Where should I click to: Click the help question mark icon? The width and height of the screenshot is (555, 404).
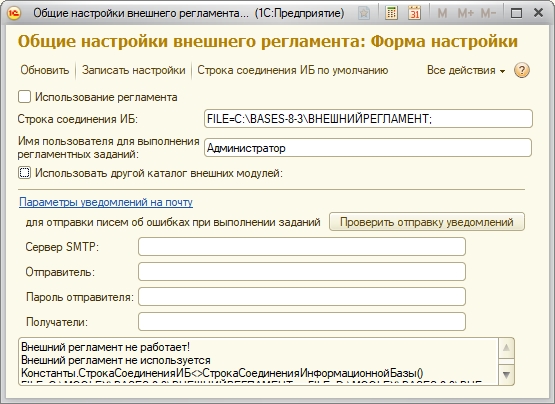click(x=522, y=70)
